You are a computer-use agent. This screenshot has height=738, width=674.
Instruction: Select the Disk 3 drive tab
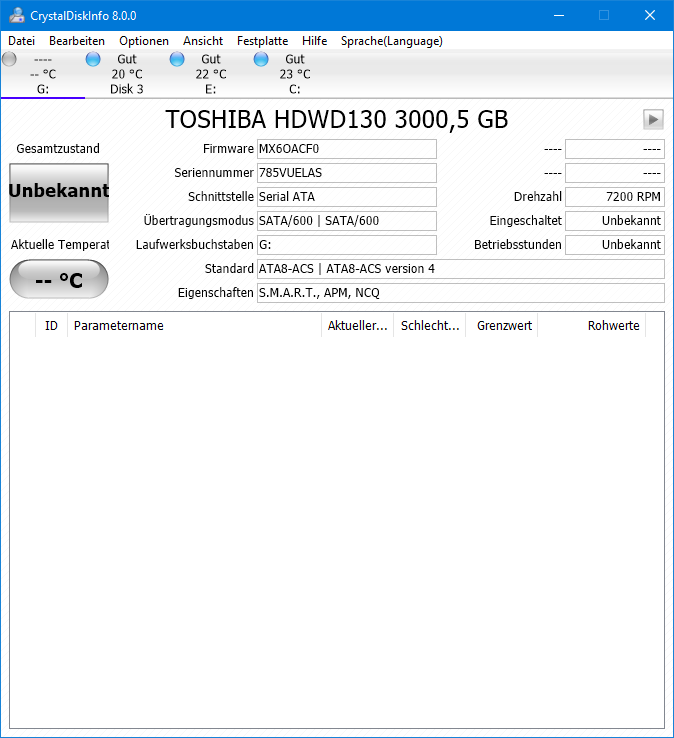[127, 74]
